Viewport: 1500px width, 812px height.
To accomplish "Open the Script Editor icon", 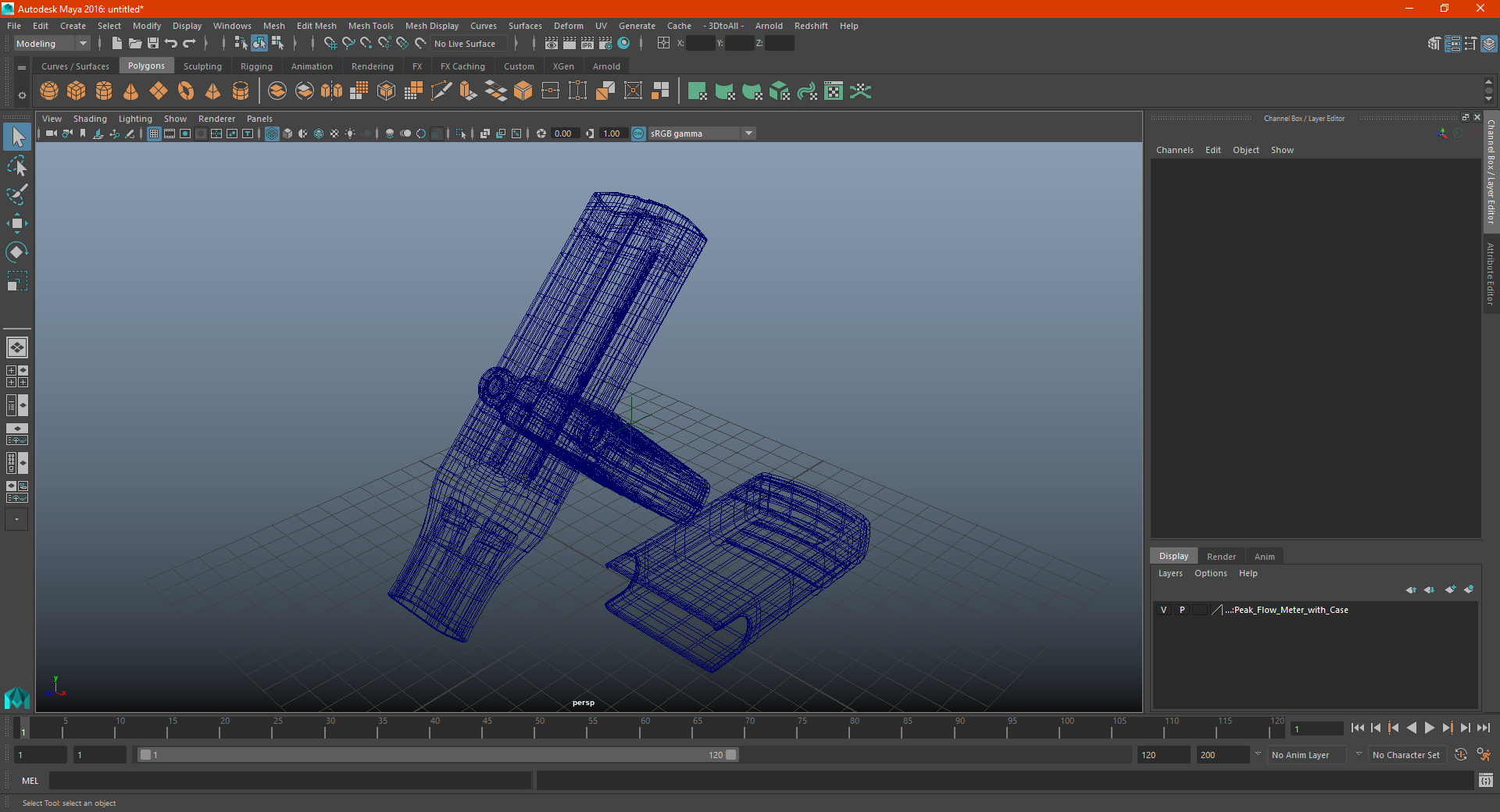I will 1486,780.
